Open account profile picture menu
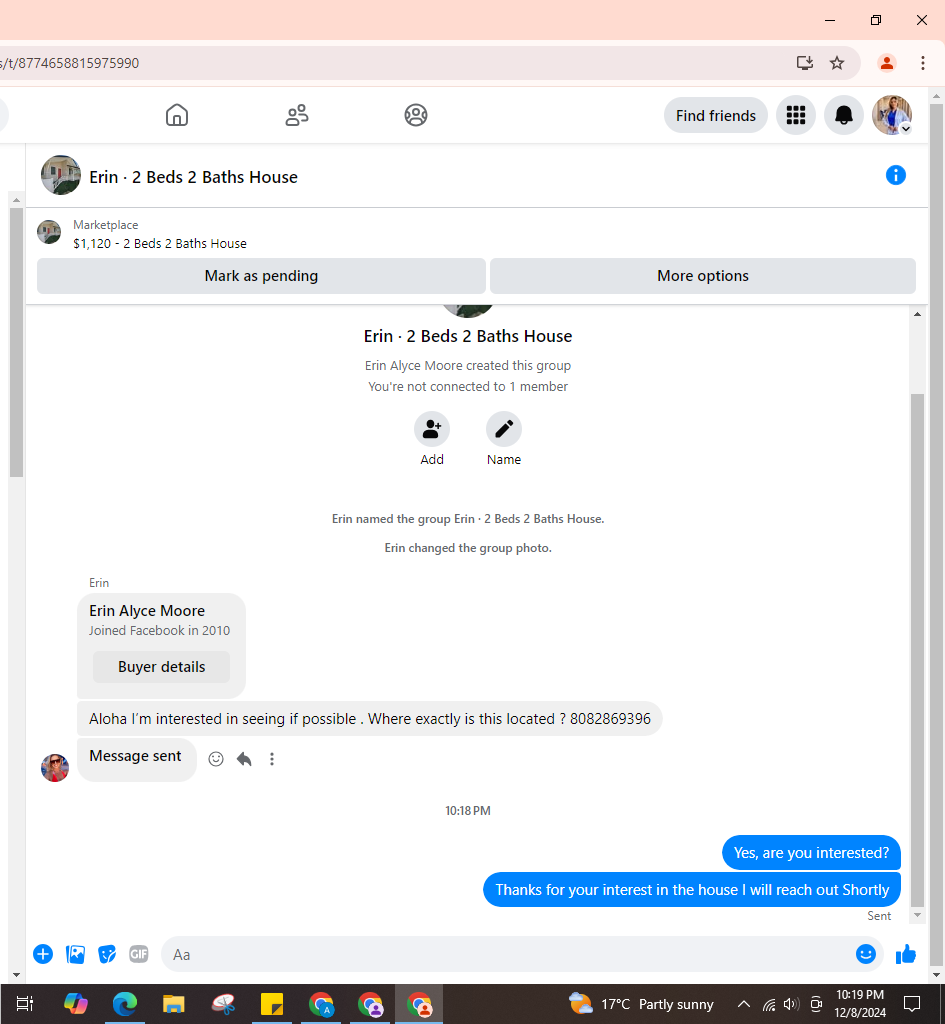 click(892, 116)
